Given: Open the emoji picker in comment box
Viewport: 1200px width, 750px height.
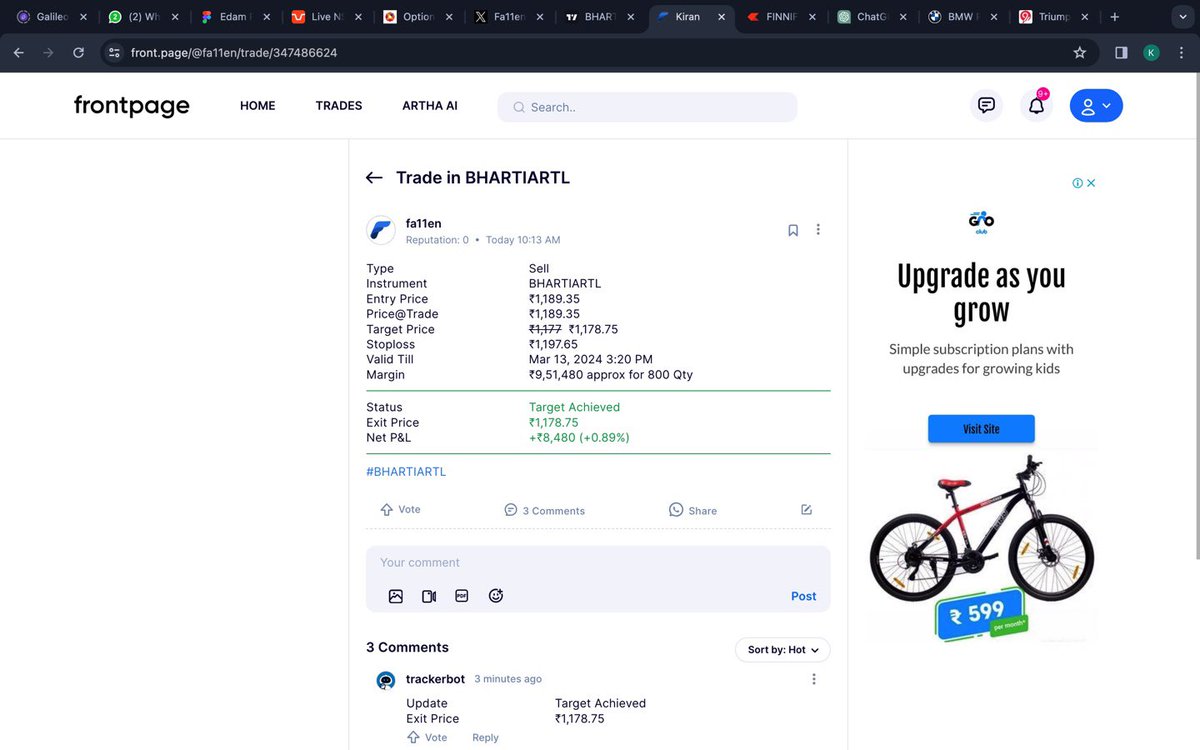Looking at the screenshot, I should click(496, 596).
